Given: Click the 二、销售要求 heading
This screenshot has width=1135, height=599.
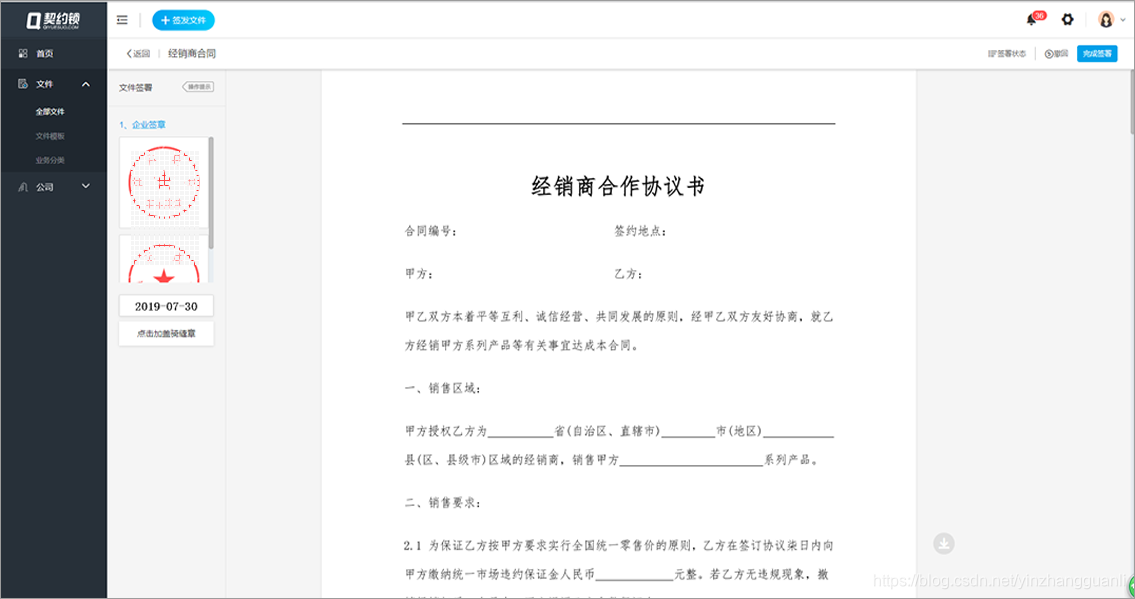Looking at the screenshot, I should click(x=443, y=502).
